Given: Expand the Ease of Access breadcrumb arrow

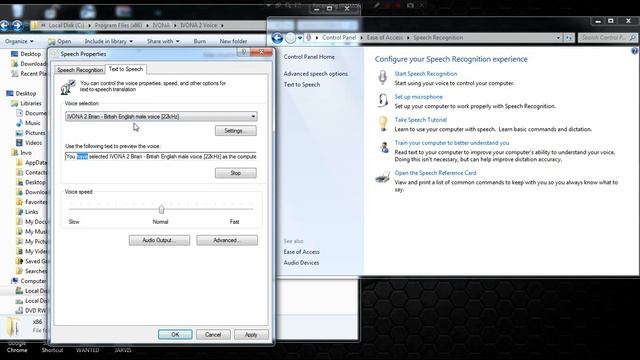Looking at the screenshot, I should tap(407, 38).
